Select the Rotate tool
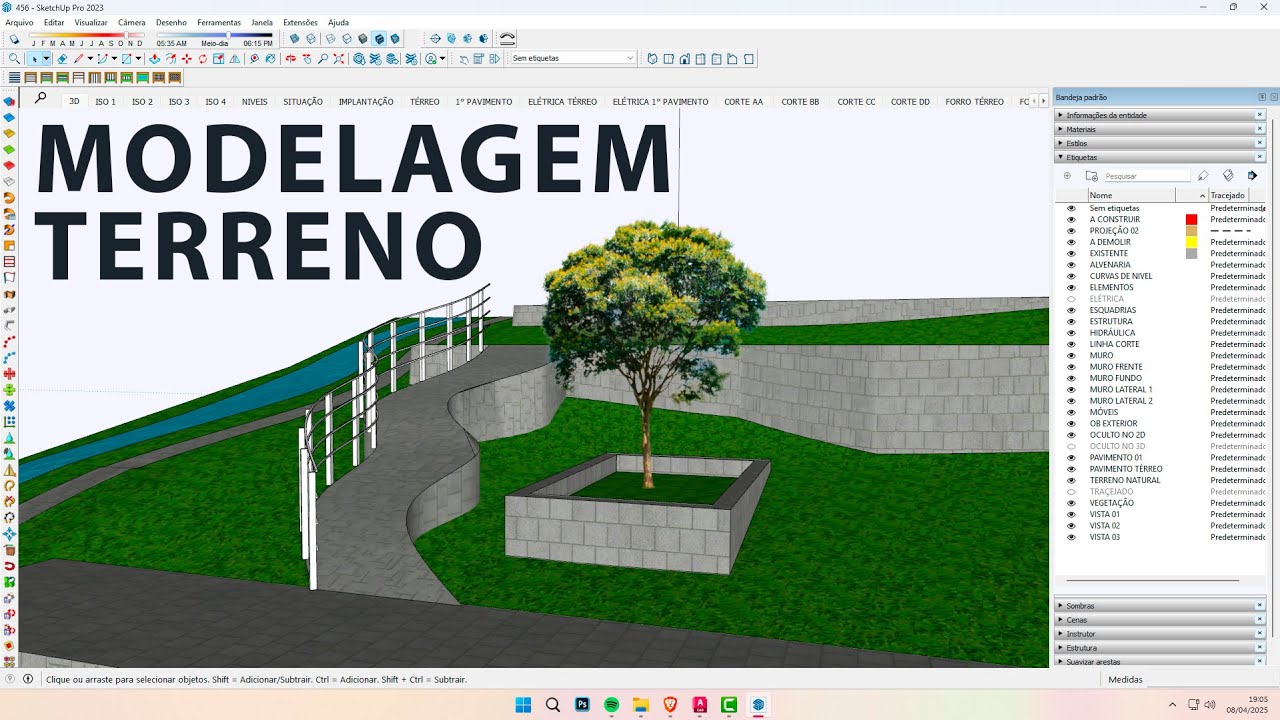 click(202, 58)
